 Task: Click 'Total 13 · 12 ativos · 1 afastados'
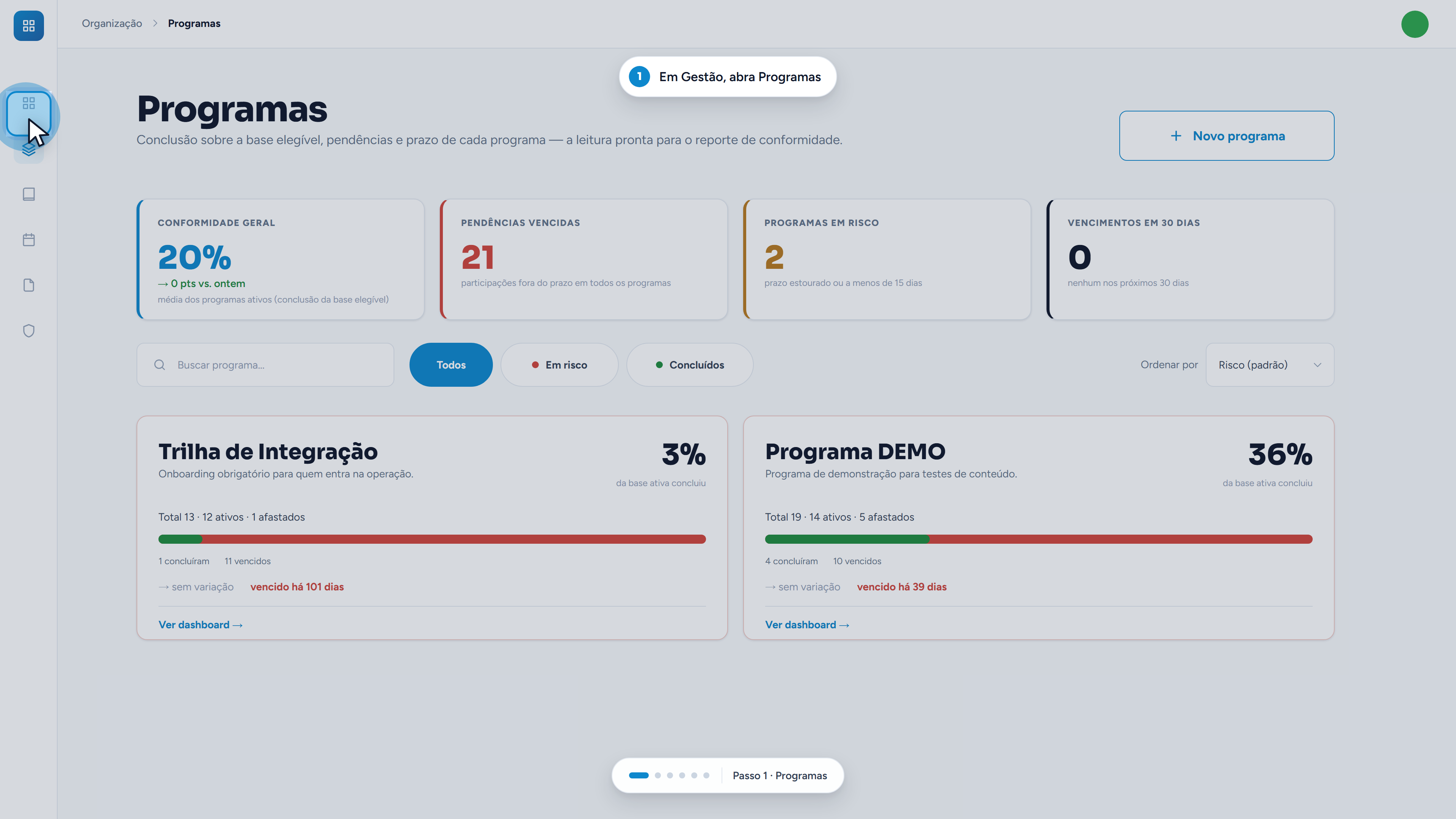pos(231,517)
